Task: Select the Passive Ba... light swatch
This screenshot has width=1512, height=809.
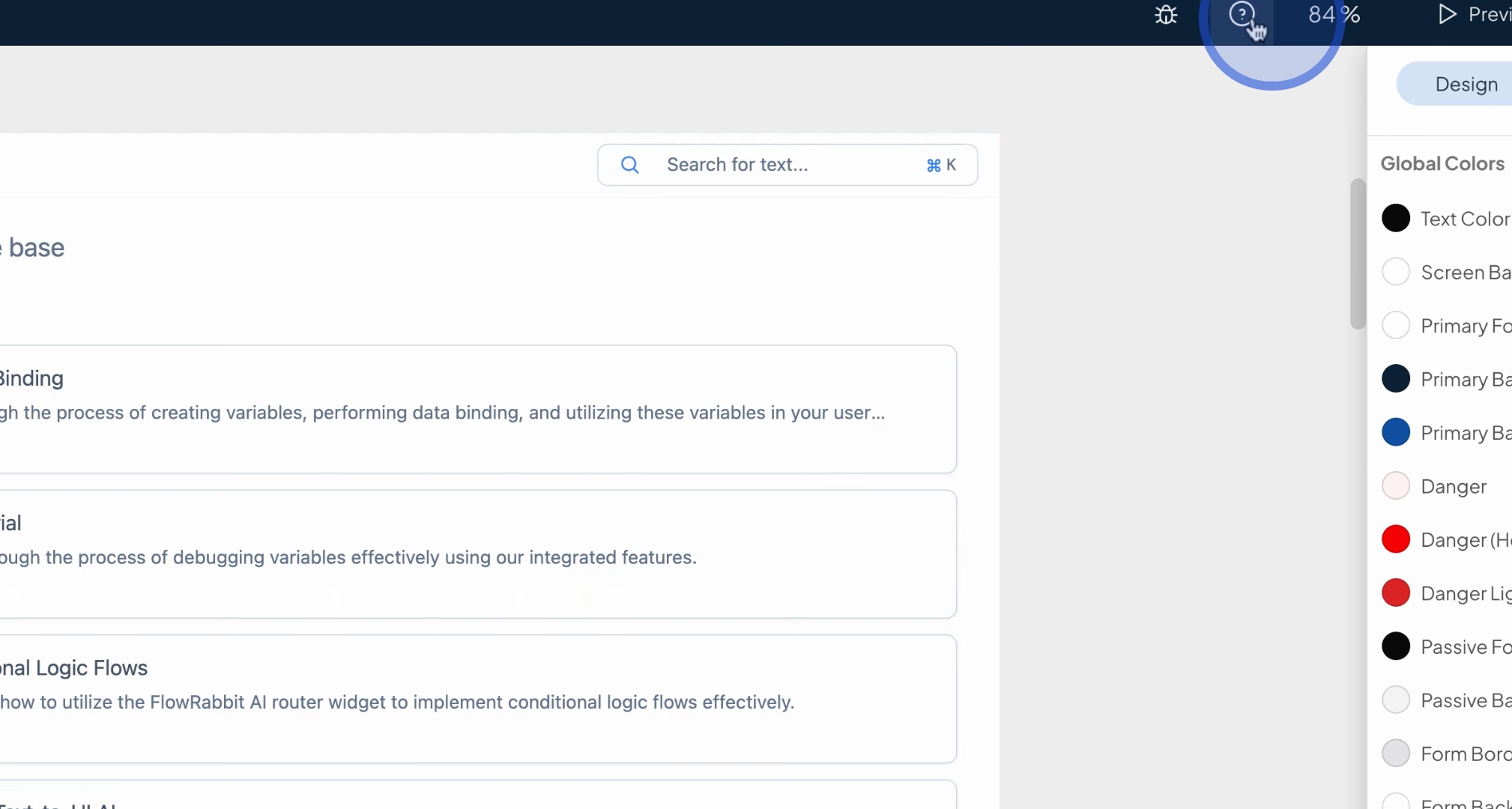Action: tap(1396, 700)
